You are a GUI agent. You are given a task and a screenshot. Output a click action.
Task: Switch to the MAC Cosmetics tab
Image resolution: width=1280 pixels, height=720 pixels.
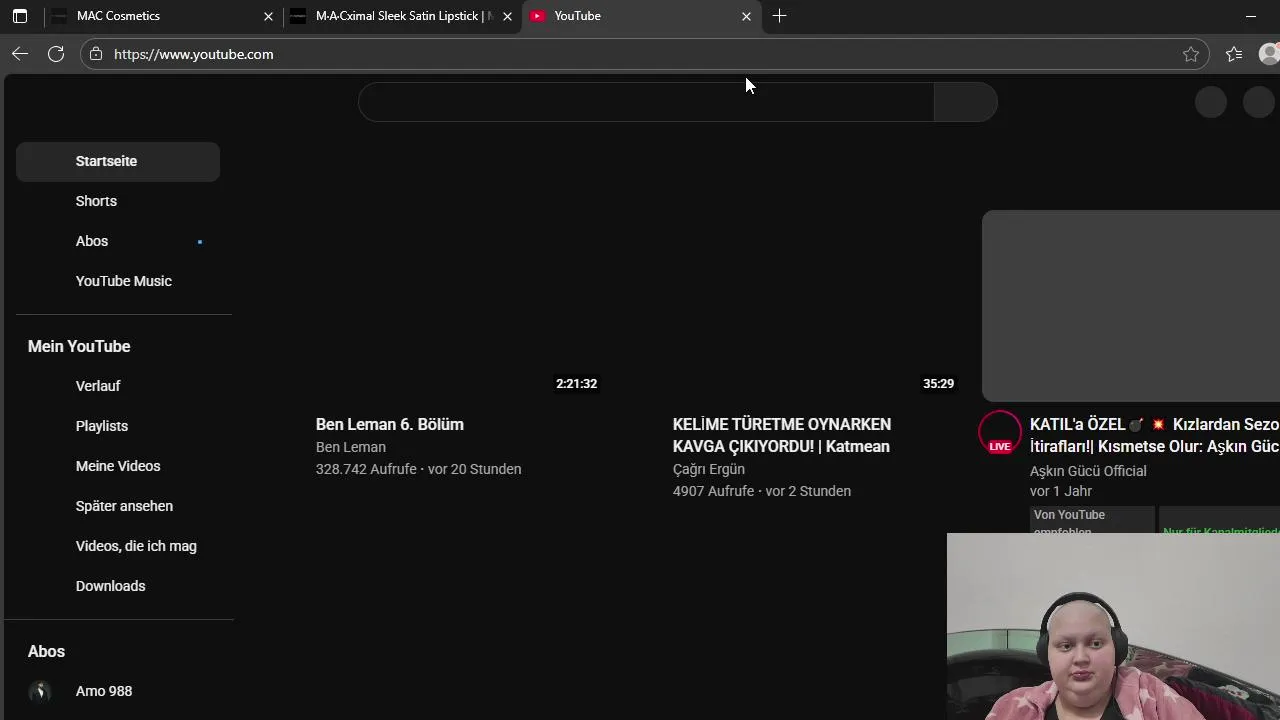click(162, 16)
